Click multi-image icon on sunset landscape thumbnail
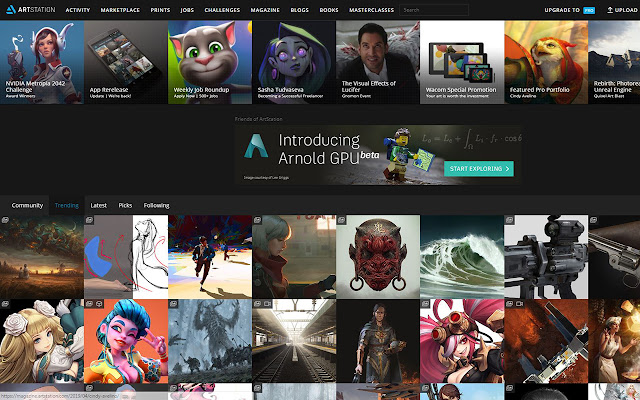640x400 pixels. tap(5, 220)
